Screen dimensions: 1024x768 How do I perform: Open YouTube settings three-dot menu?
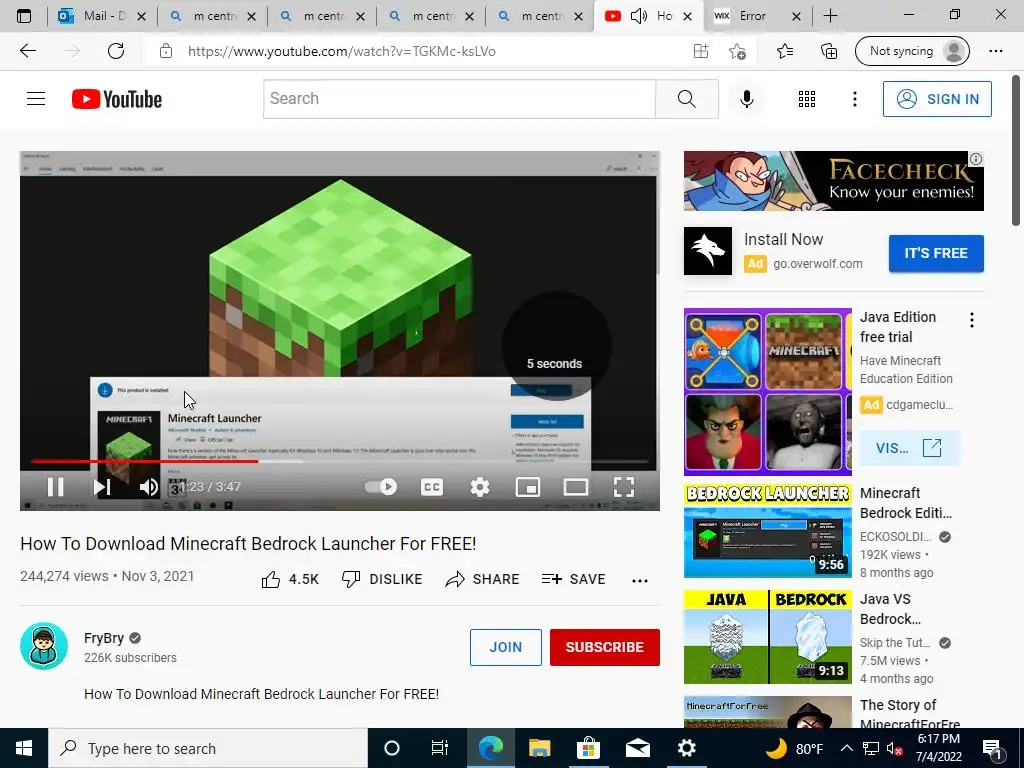[855, 99]
